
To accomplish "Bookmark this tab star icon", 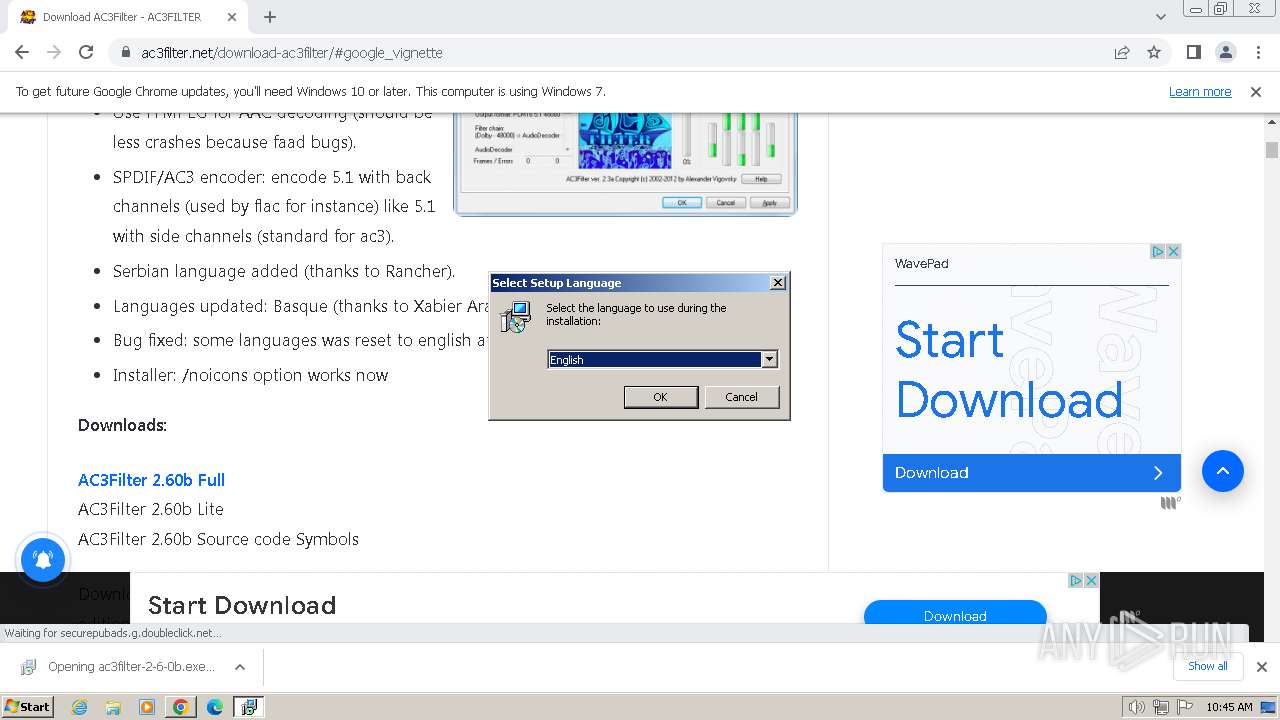I will (x=1154, y=52).
